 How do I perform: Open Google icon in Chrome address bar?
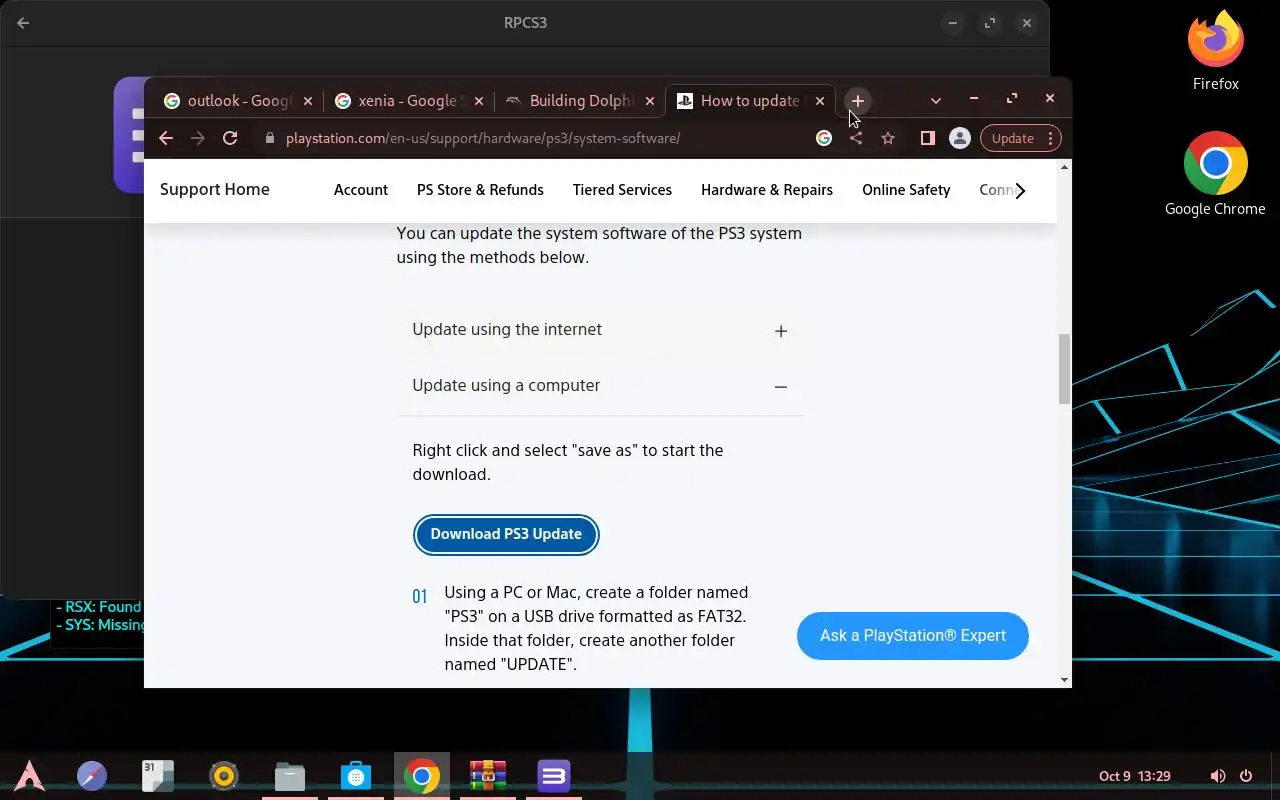pos(824,138)
